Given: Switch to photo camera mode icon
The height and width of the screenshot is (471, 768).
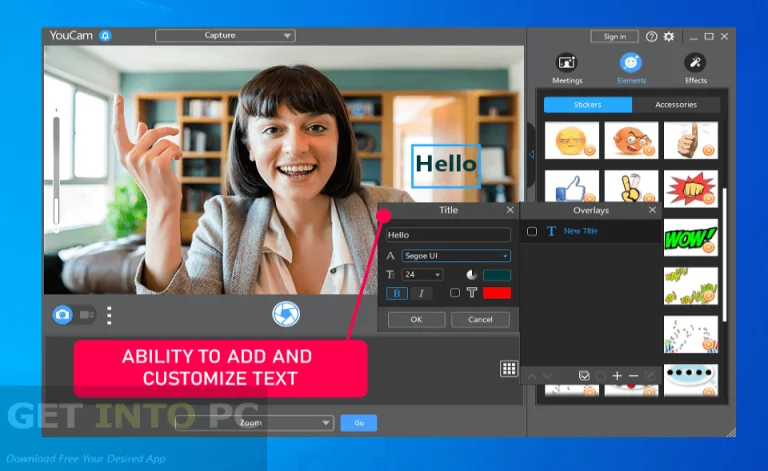Looking at the screenshot, I should (63, 315).
